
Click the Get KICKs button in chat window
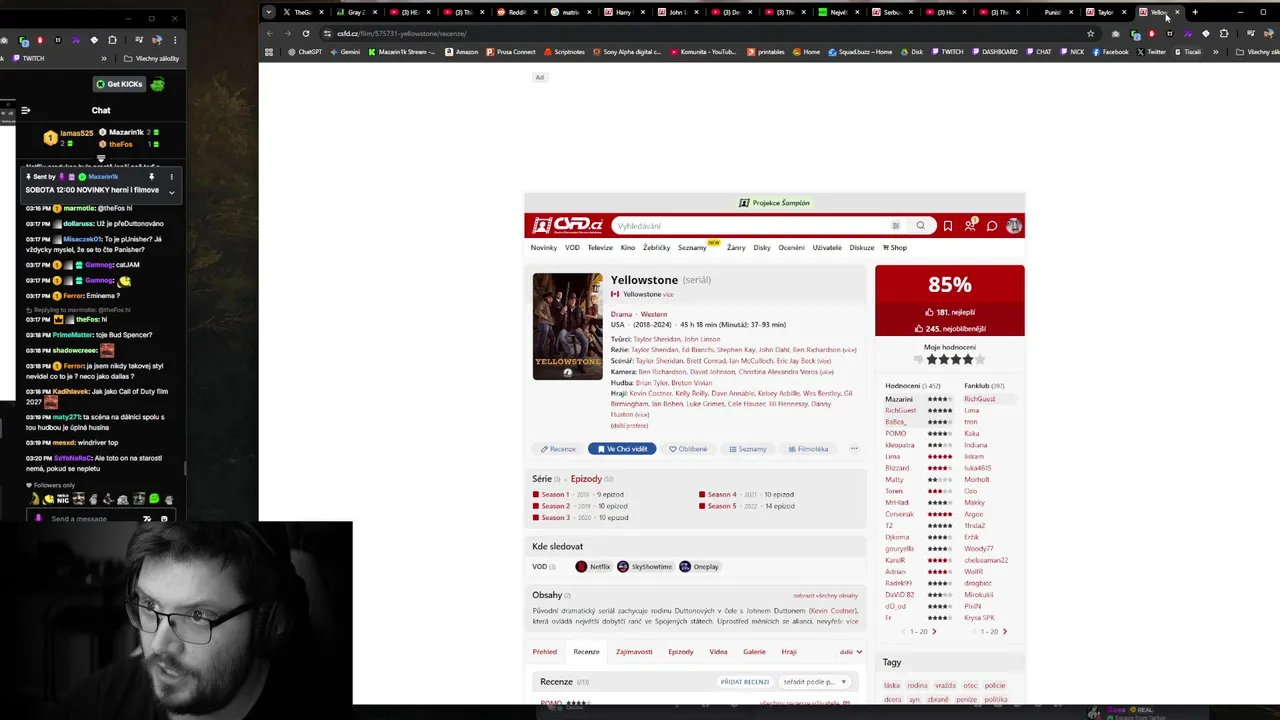120,84
